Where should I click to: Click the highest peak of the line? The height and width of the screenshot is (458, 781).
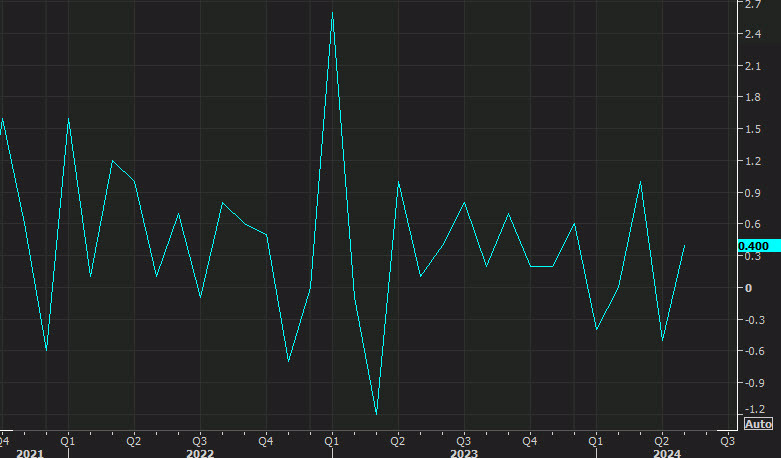[332, 13]
